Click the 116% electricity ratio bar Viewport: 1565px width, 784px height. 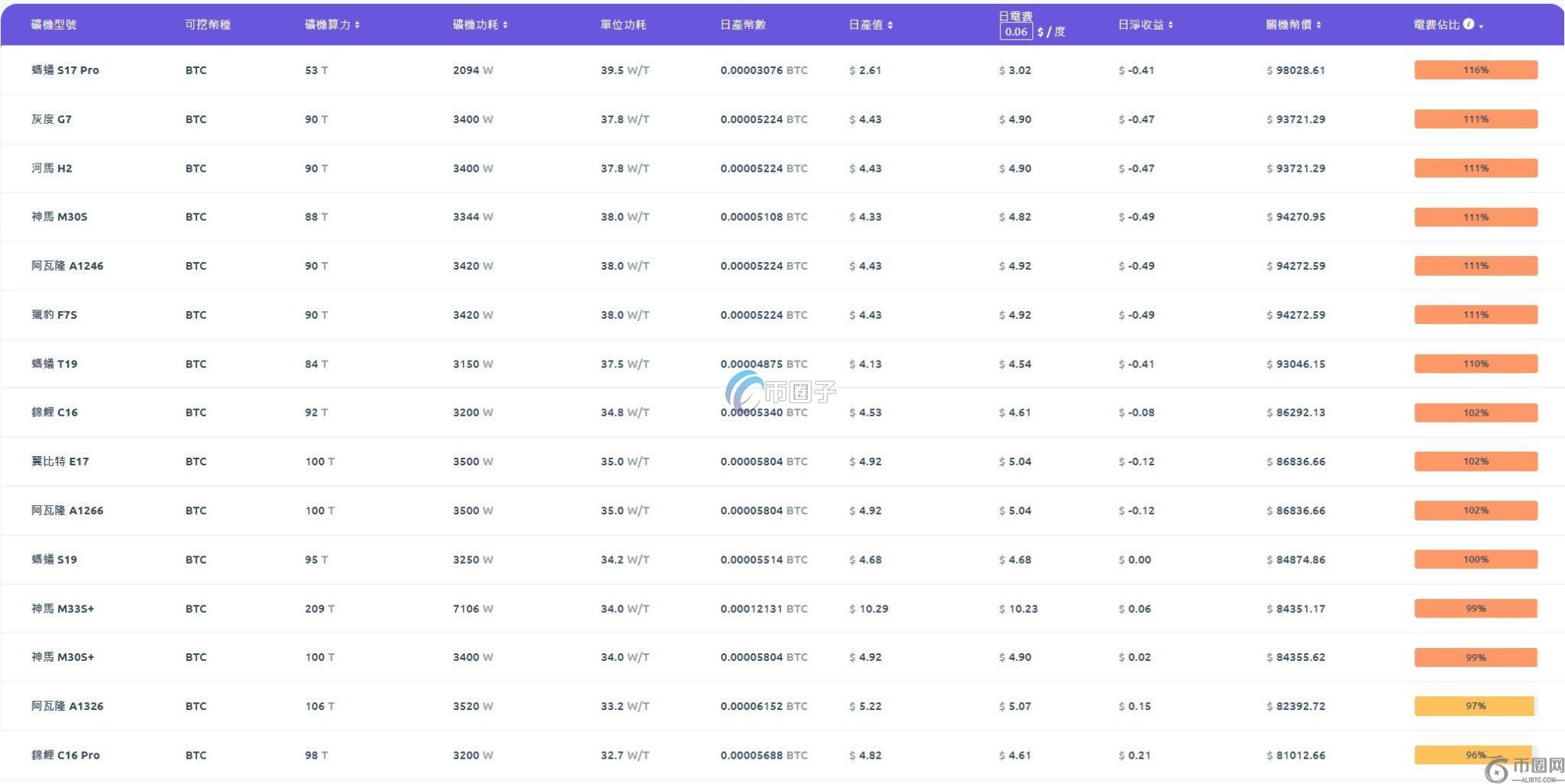click(x=1475, y=70)
